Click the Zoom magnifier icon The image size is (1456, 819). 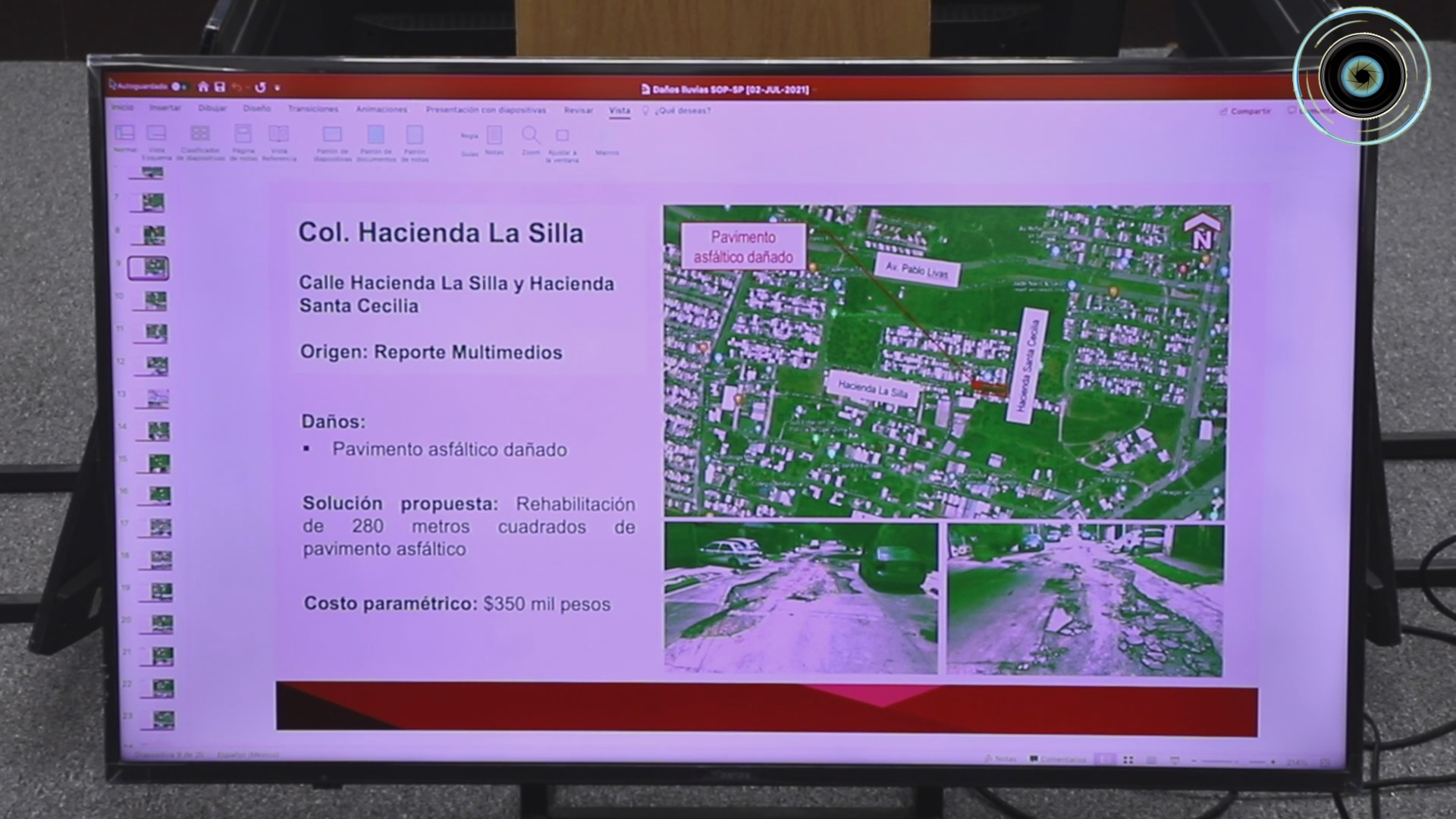pos(530,136)
